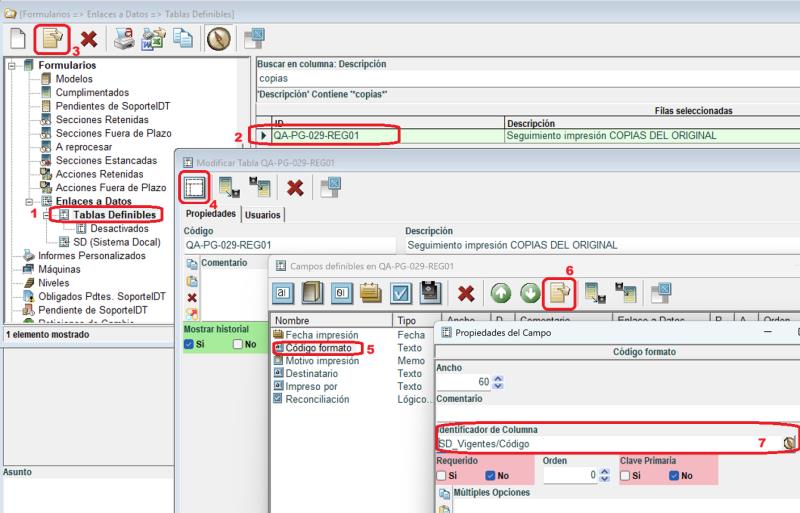Open field properties icon in Campos definibles toolbar
The image size is (800, 513).
click(559, 294)
